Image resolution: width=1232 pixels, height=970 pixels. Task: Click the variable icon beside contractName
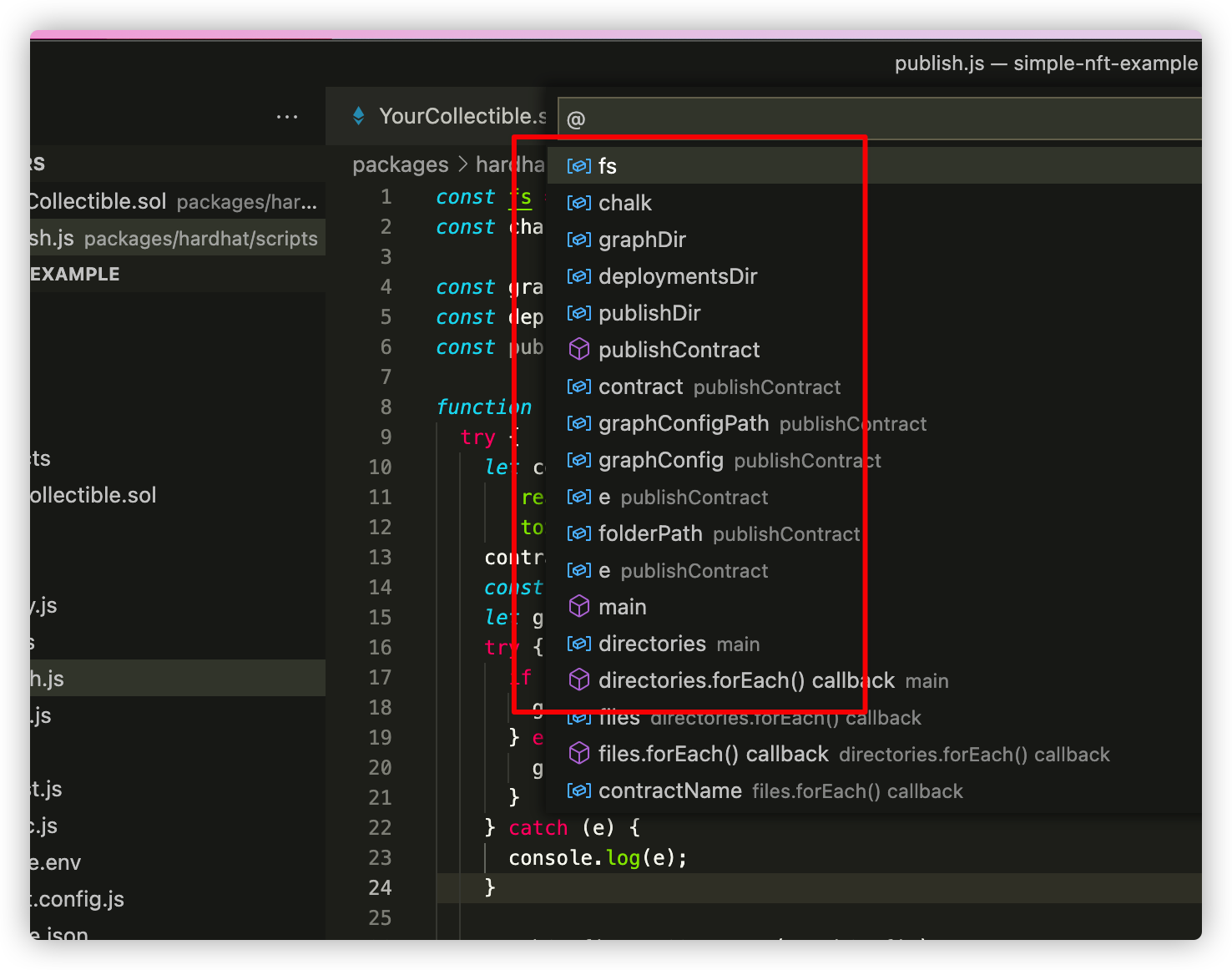[578, 791]
